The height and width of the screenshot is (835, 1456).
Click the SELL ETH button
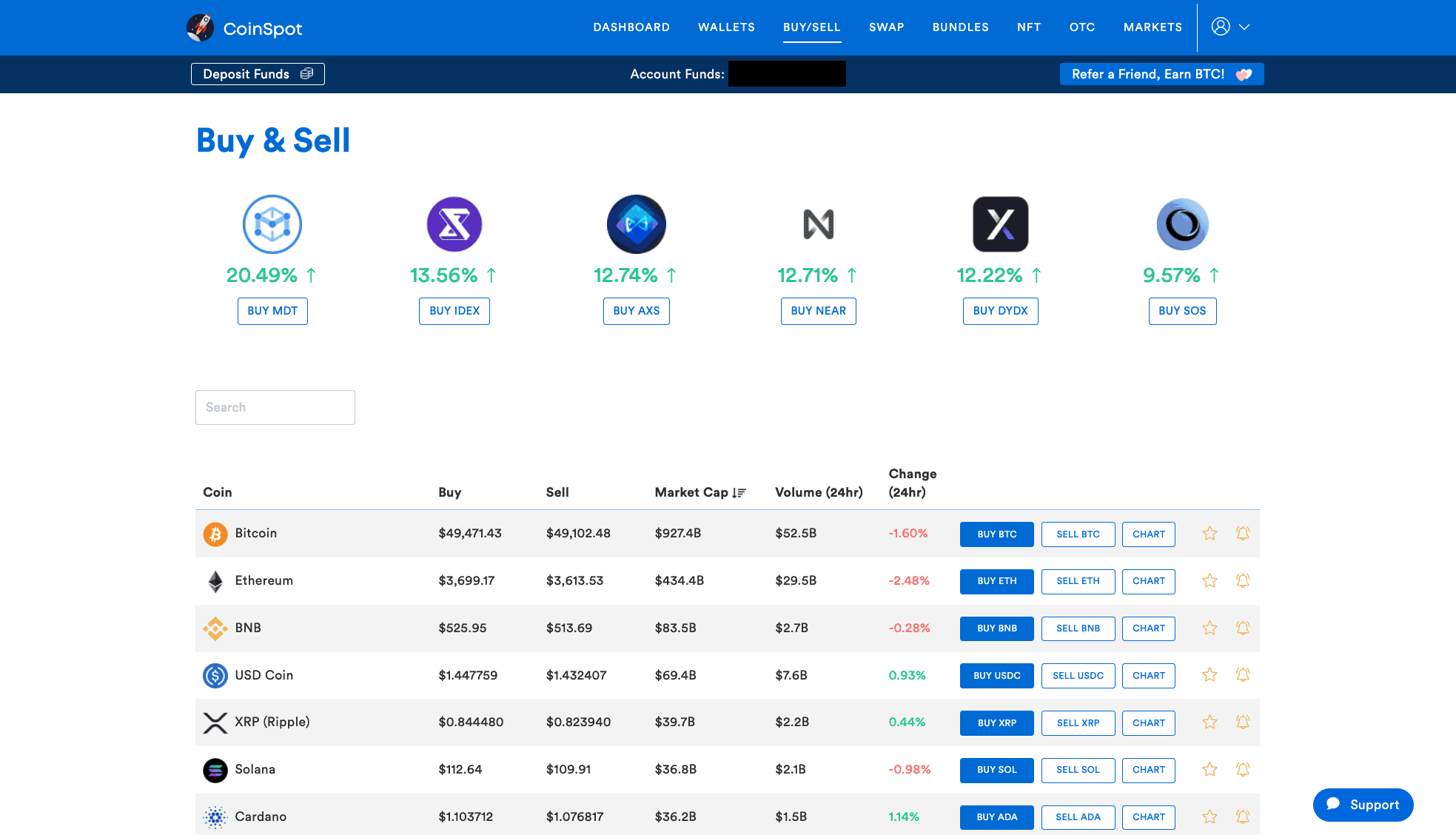(x=1078, y=581)
